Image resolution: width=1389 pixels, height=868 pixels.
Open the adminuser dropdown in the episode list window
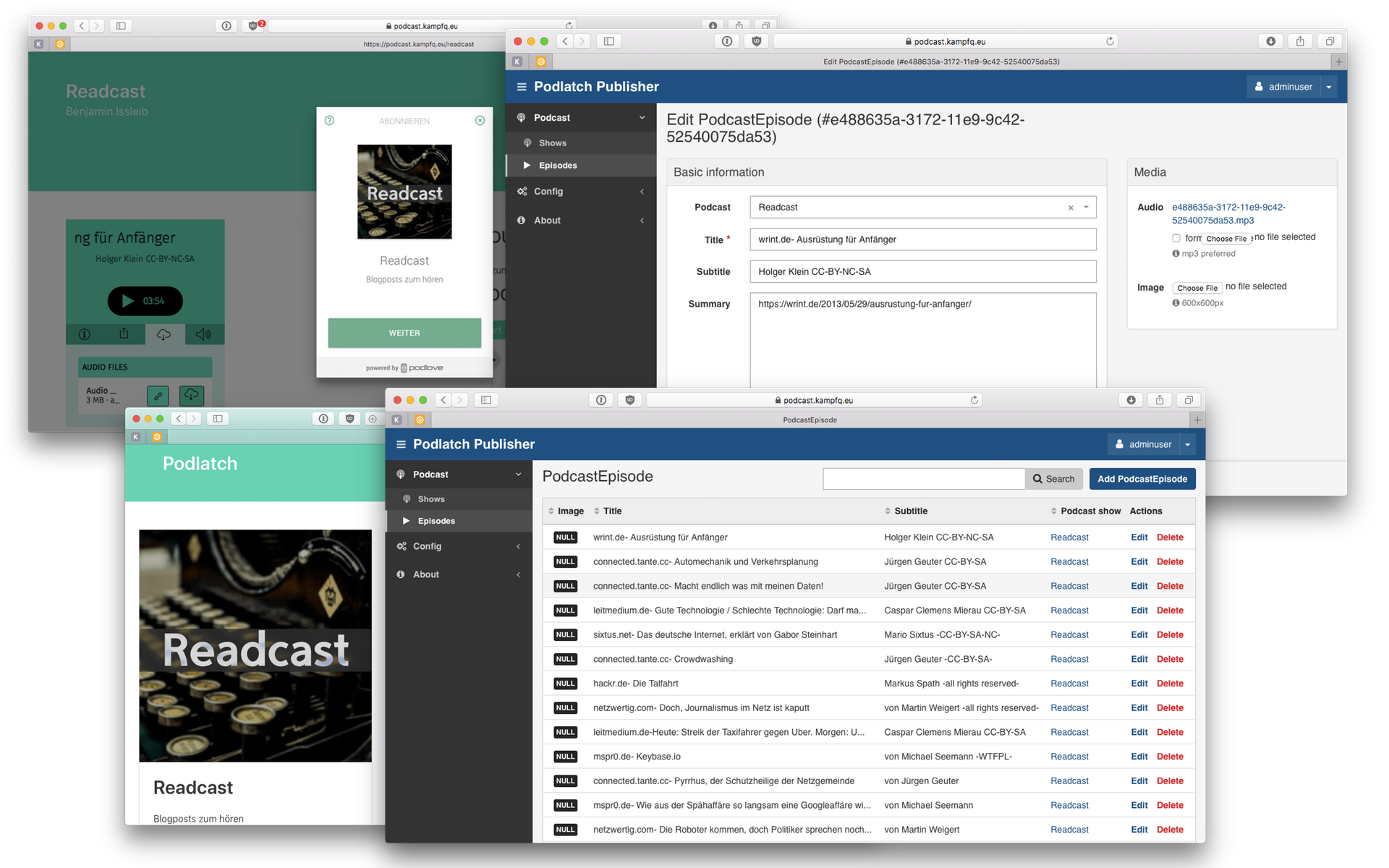[x=1187, y=444]
